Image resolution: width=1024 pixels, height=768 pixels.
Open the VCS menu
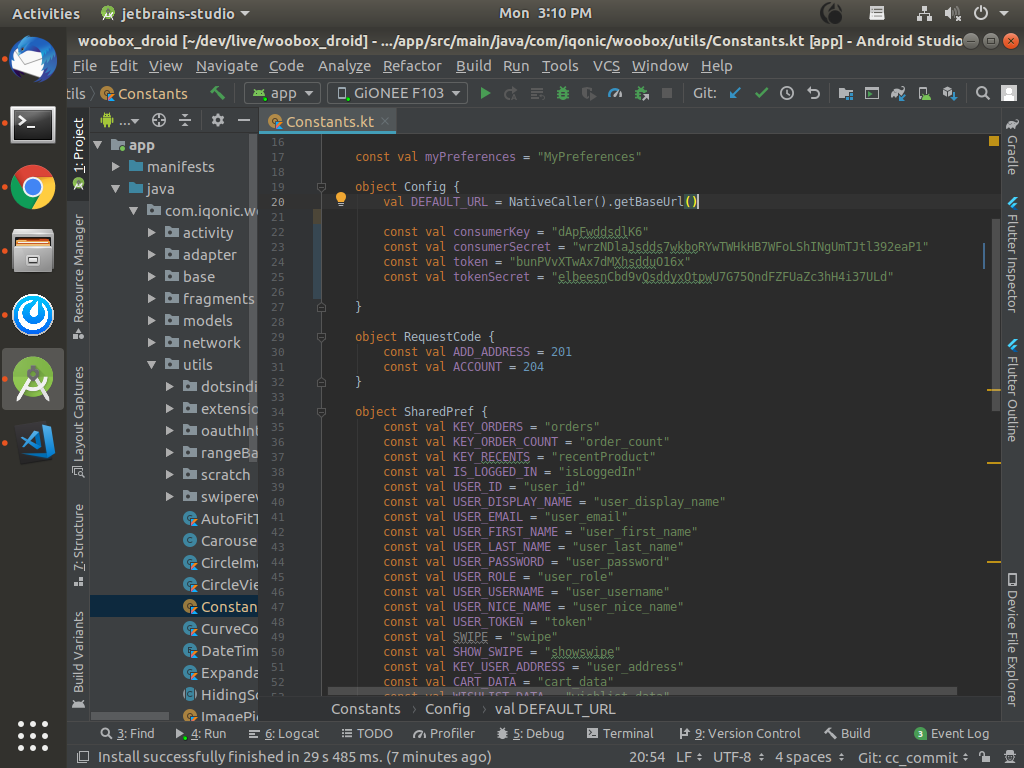coord(606,66)
